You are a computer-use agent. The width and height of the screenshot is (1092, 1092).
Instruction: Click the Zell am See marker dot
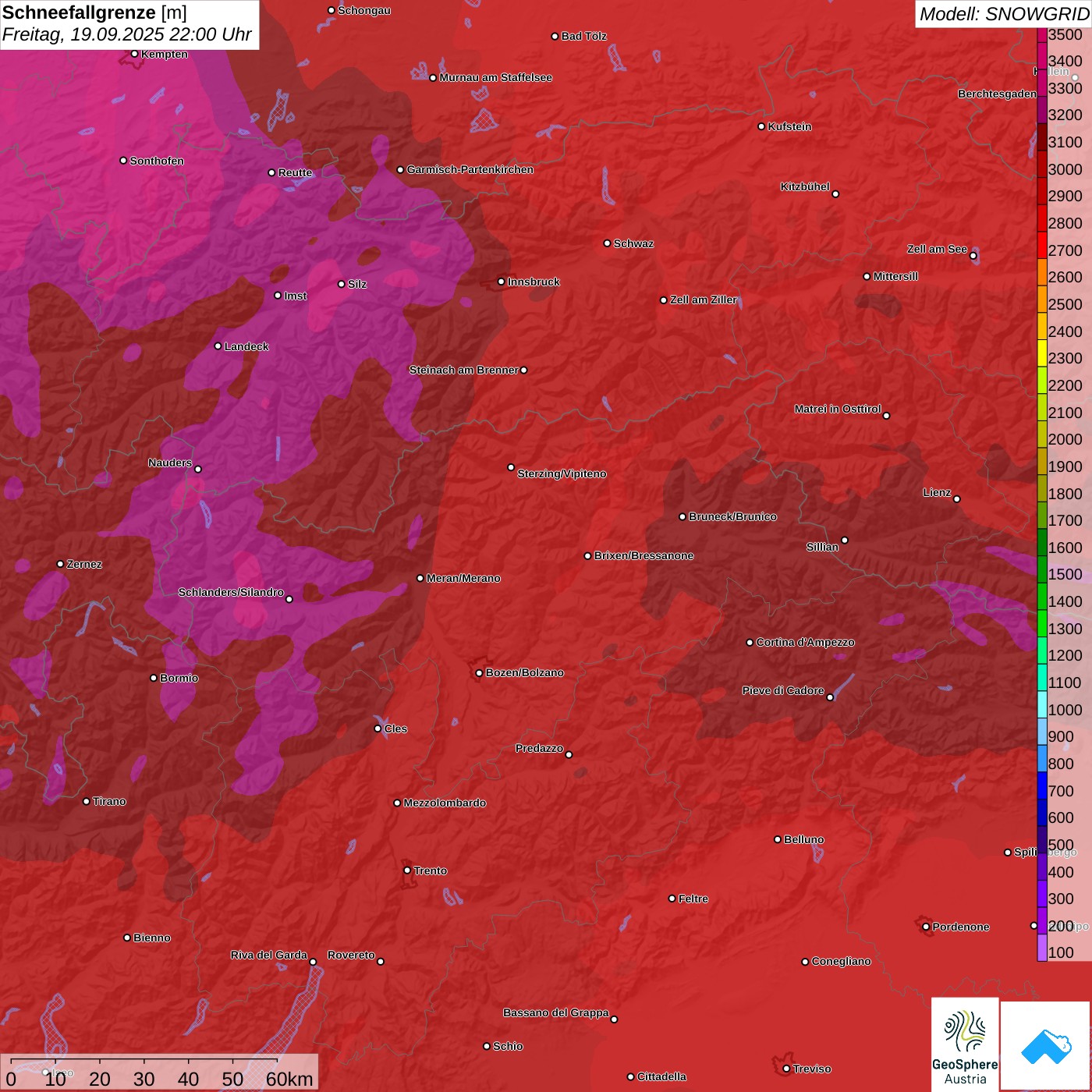[973, 256]
